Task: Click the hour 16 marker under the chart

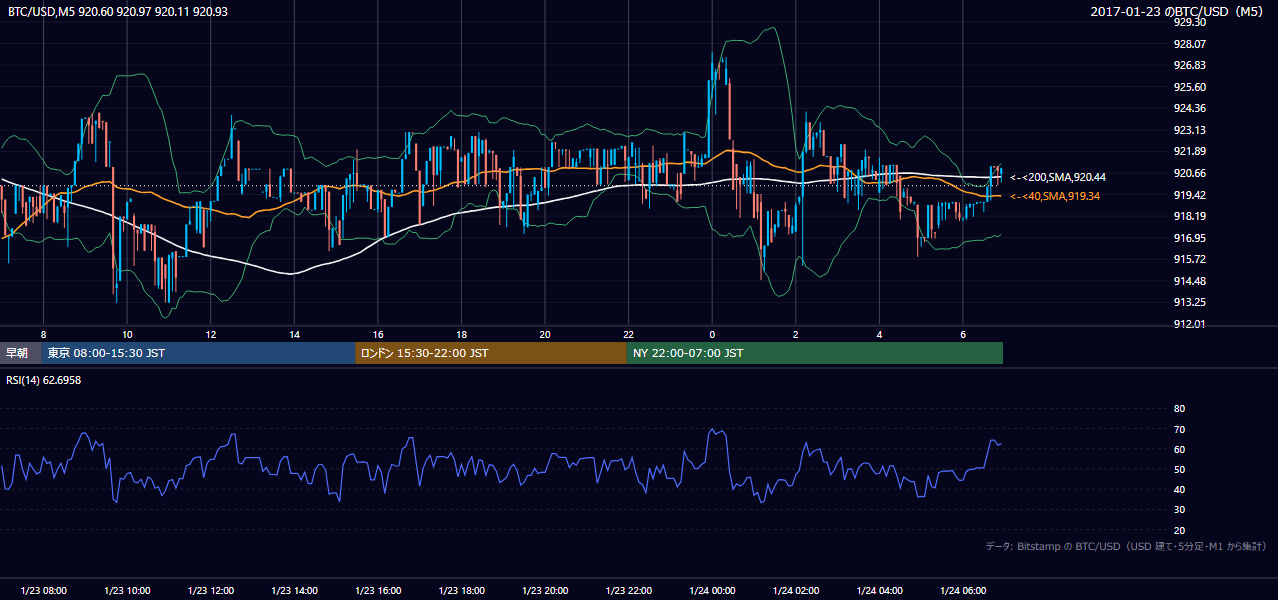Action: pyautogui.click(x=378, y=334)
